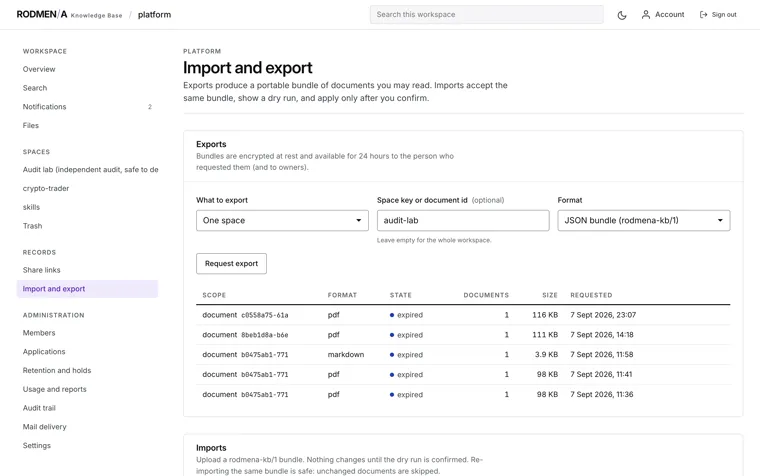Click timestamp 7 Sept 2026, 14:18
760x476 pixels.
pyautogui.click(x=602, y=335)
